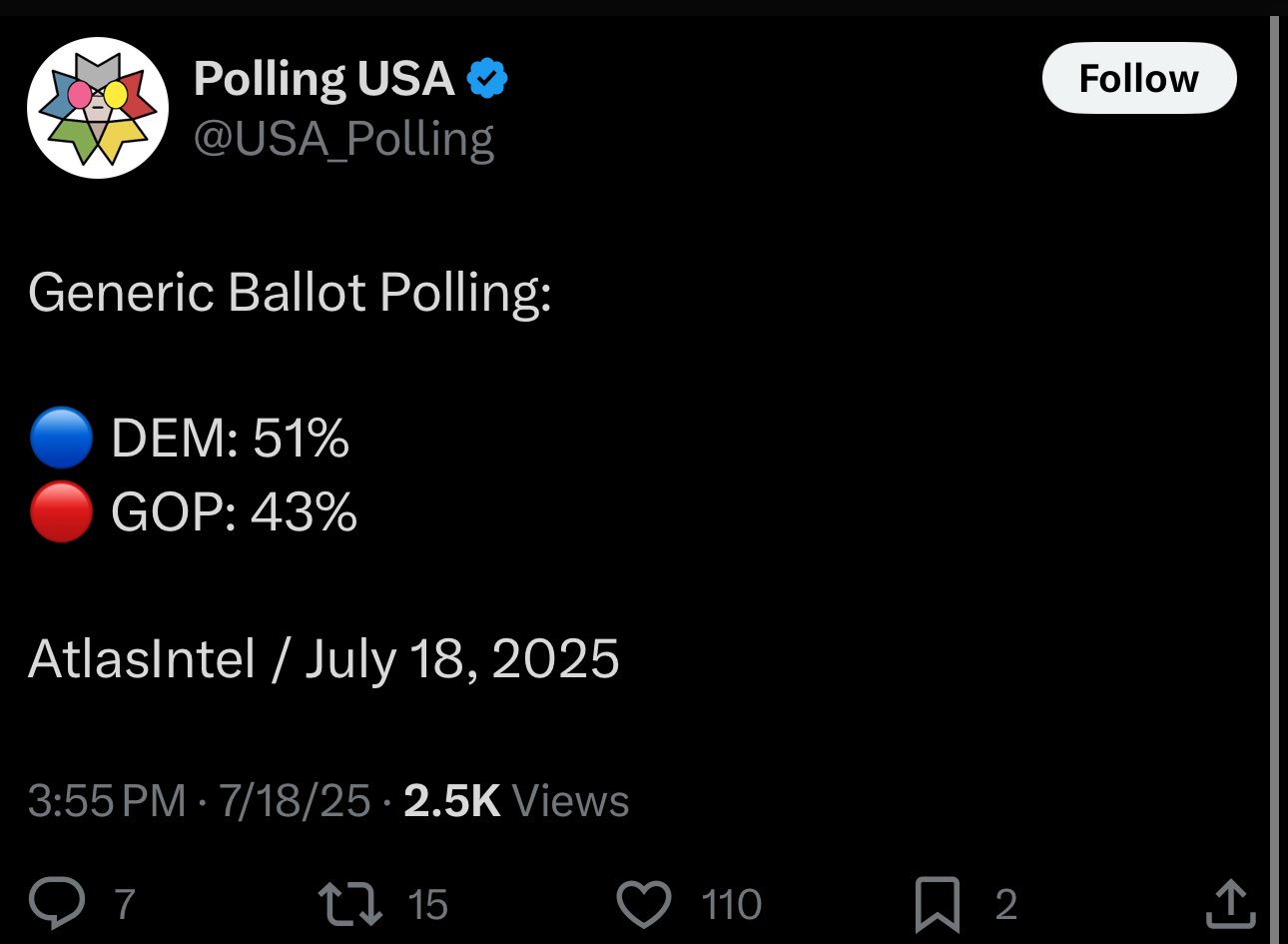The image size is (1288, 944).
Task: Click the Polling USA display name
Action: pos(323,78)
